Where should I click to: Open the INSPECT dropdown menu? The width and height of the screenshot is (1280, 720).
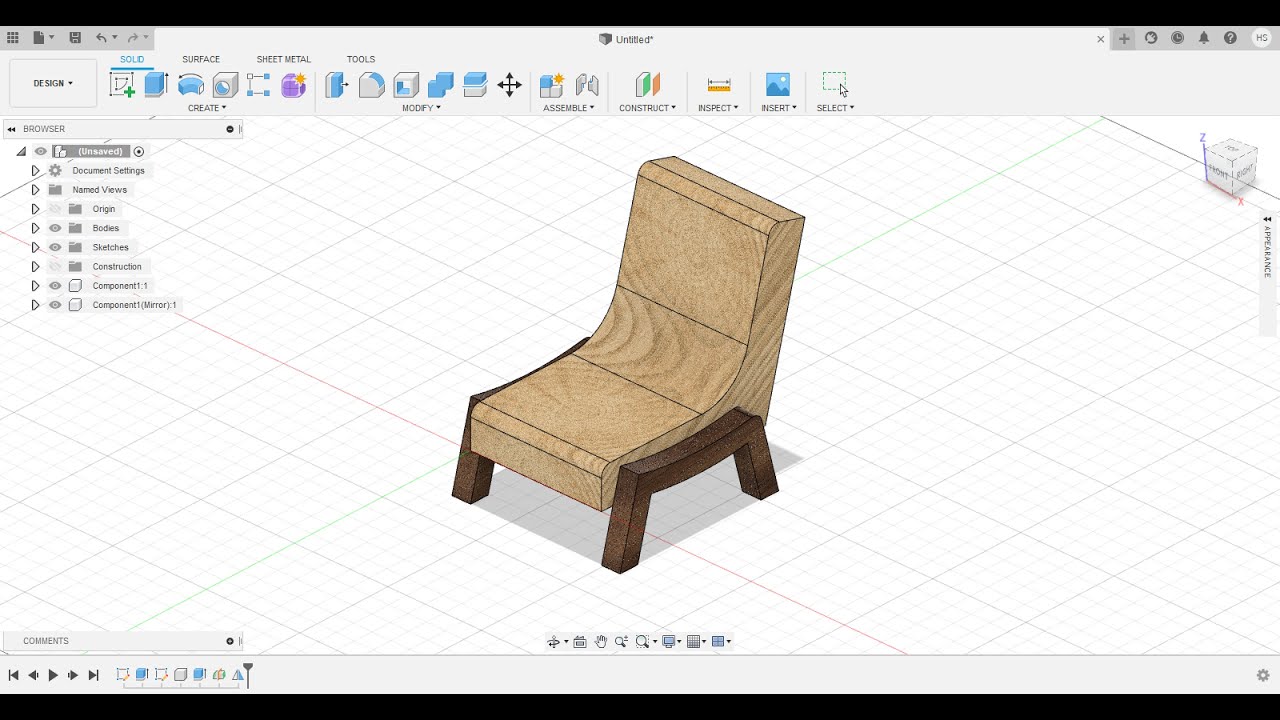pos(718,108)
